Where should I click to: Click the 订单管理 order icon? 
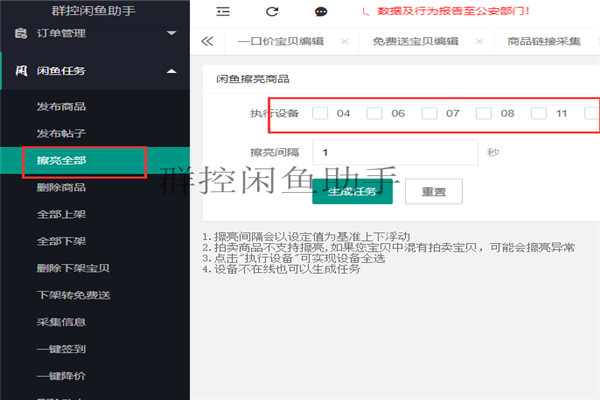coord(21,33)
